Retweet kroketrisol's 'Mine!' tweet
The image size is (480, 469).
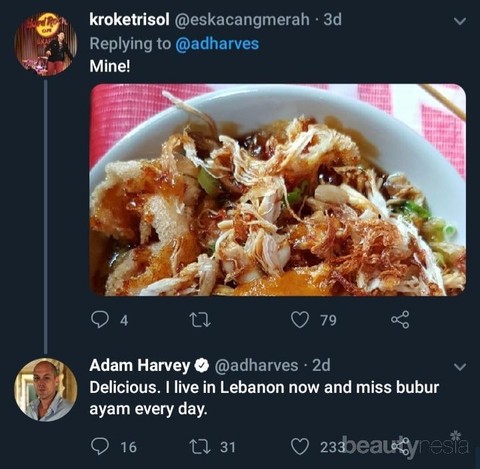coord(199,320)
